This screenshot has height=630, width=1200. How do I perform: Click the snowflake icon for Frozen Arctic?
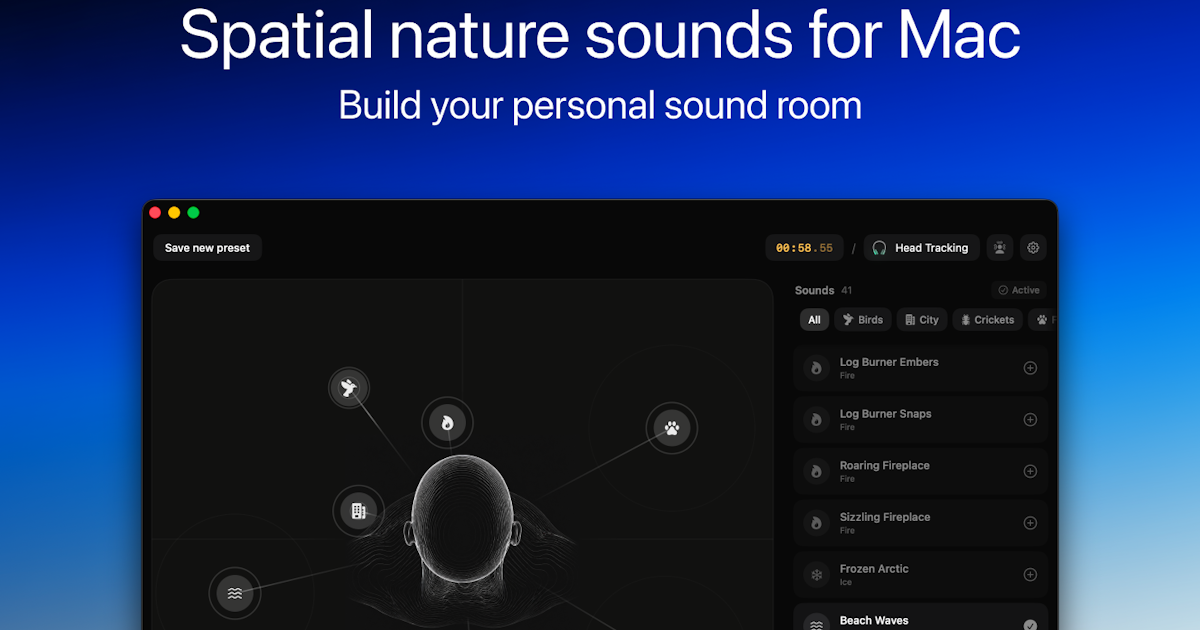(x=816, y=575)
